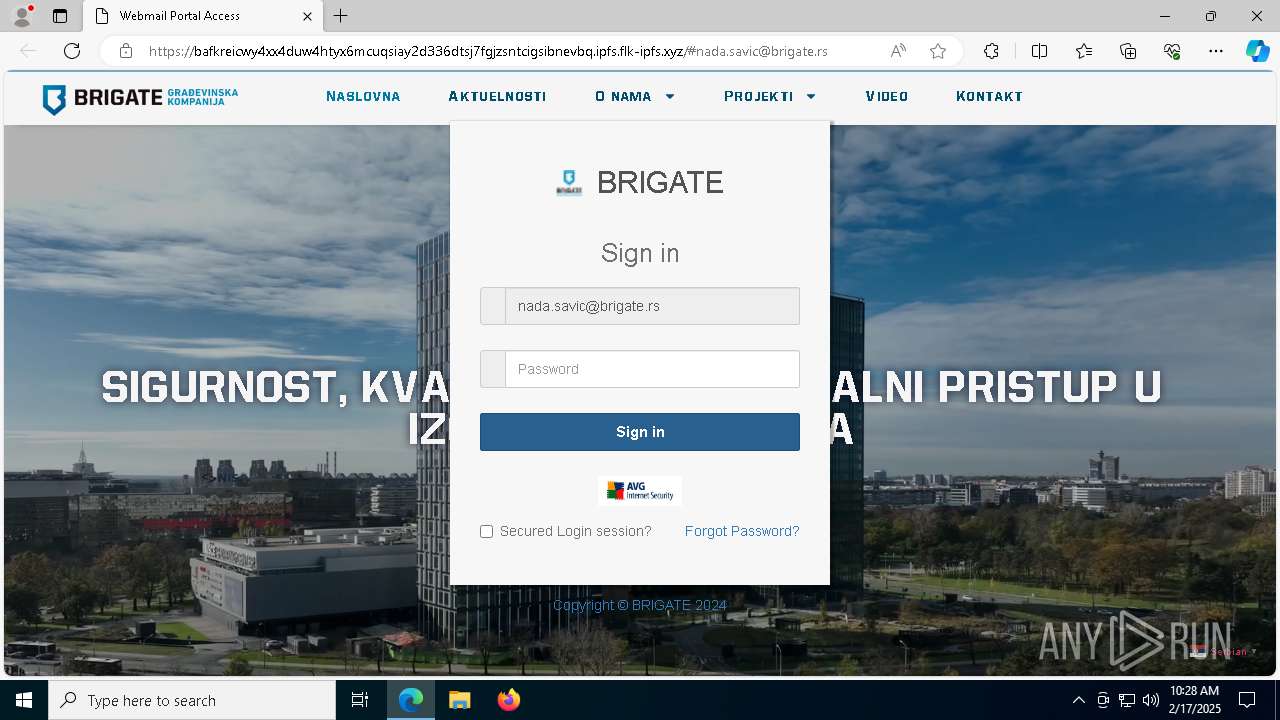Open the Windows Start menu
This screenshot has width=1280, height=720.
pos(24,700)
